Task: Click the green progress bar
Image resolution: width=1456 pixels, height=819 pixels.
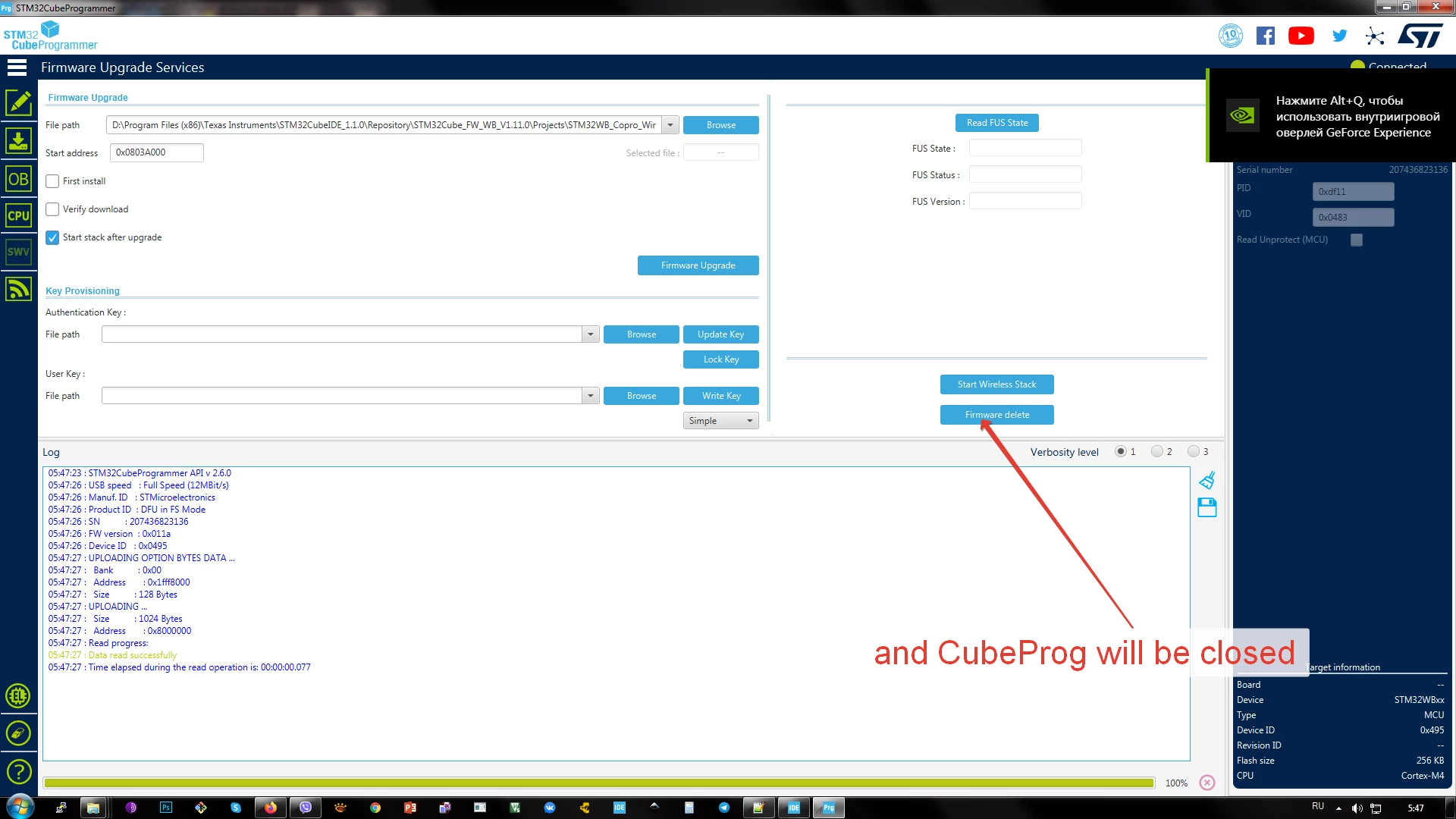Action: click(599, 783)
